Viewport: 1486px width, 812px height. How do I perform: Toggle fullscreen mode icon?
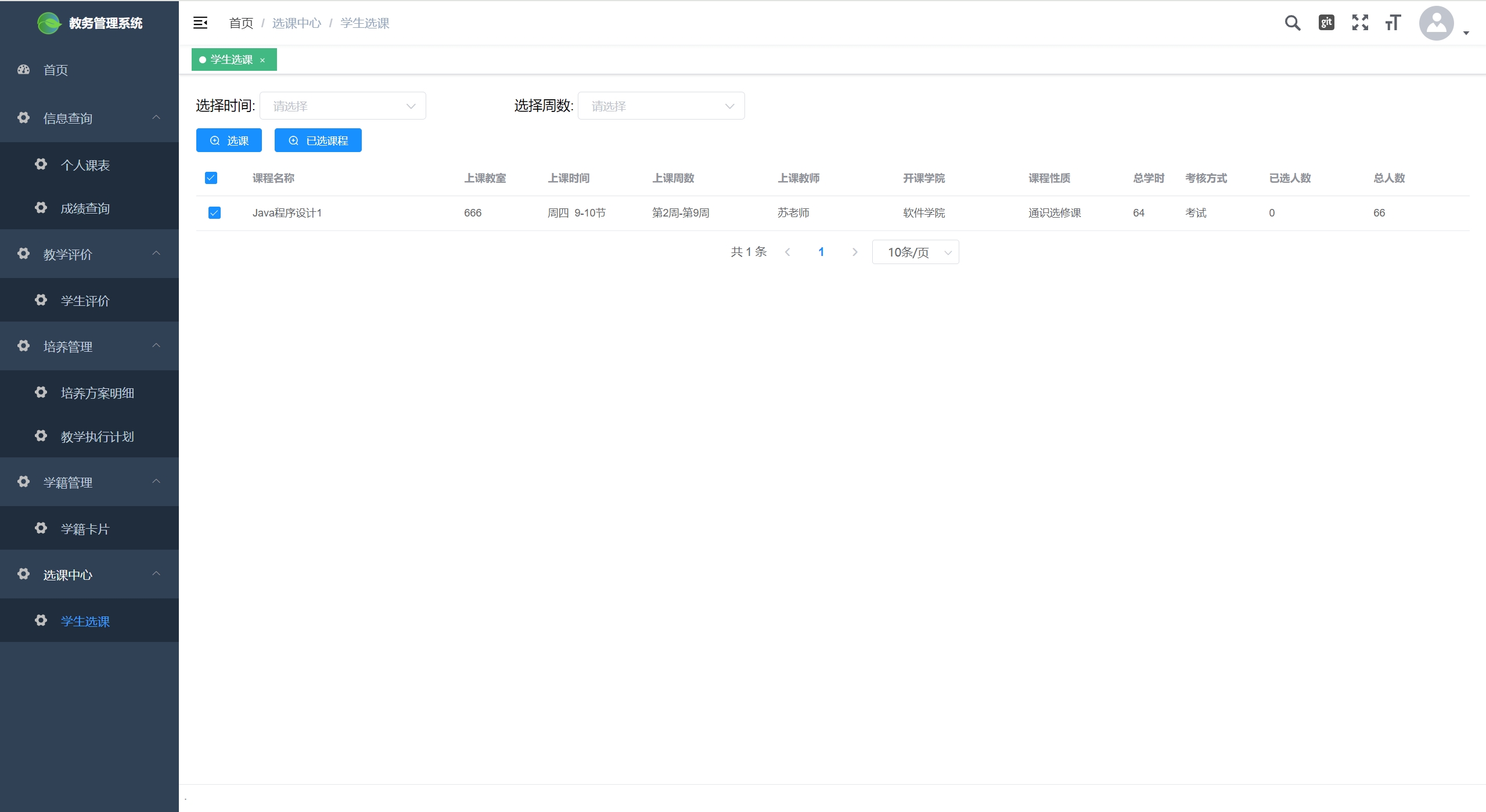click(1360, 23)
